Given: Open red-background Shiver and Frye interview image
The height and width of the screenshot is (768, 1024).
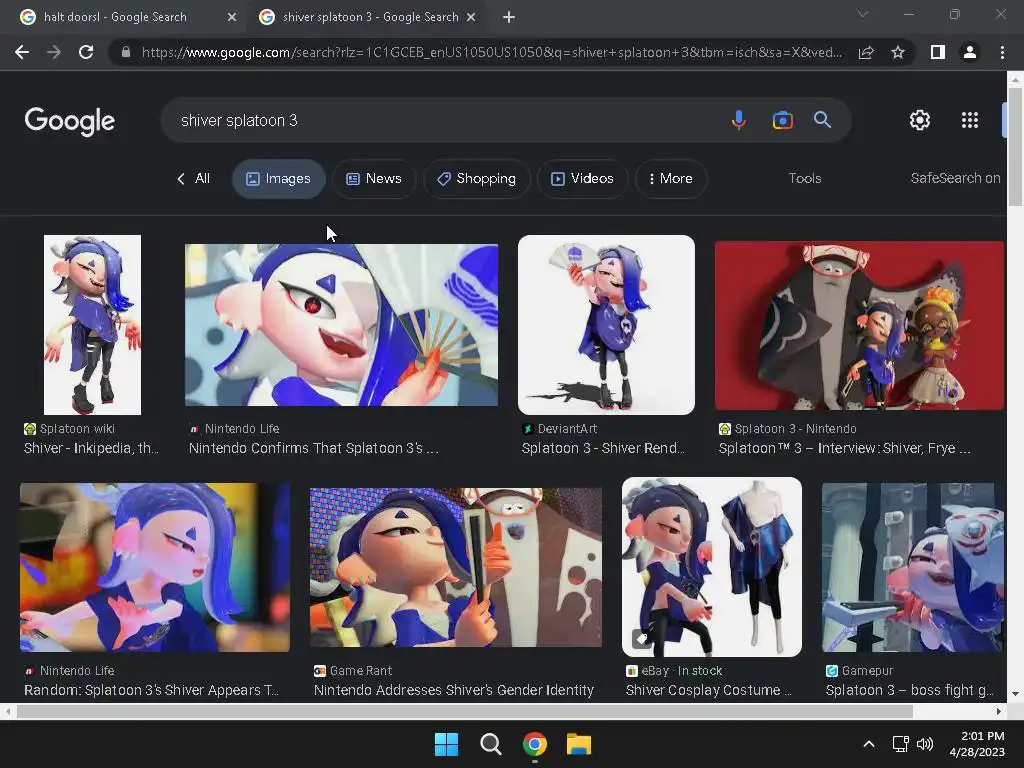Looking at the screenshot, I should click(859, 325).
